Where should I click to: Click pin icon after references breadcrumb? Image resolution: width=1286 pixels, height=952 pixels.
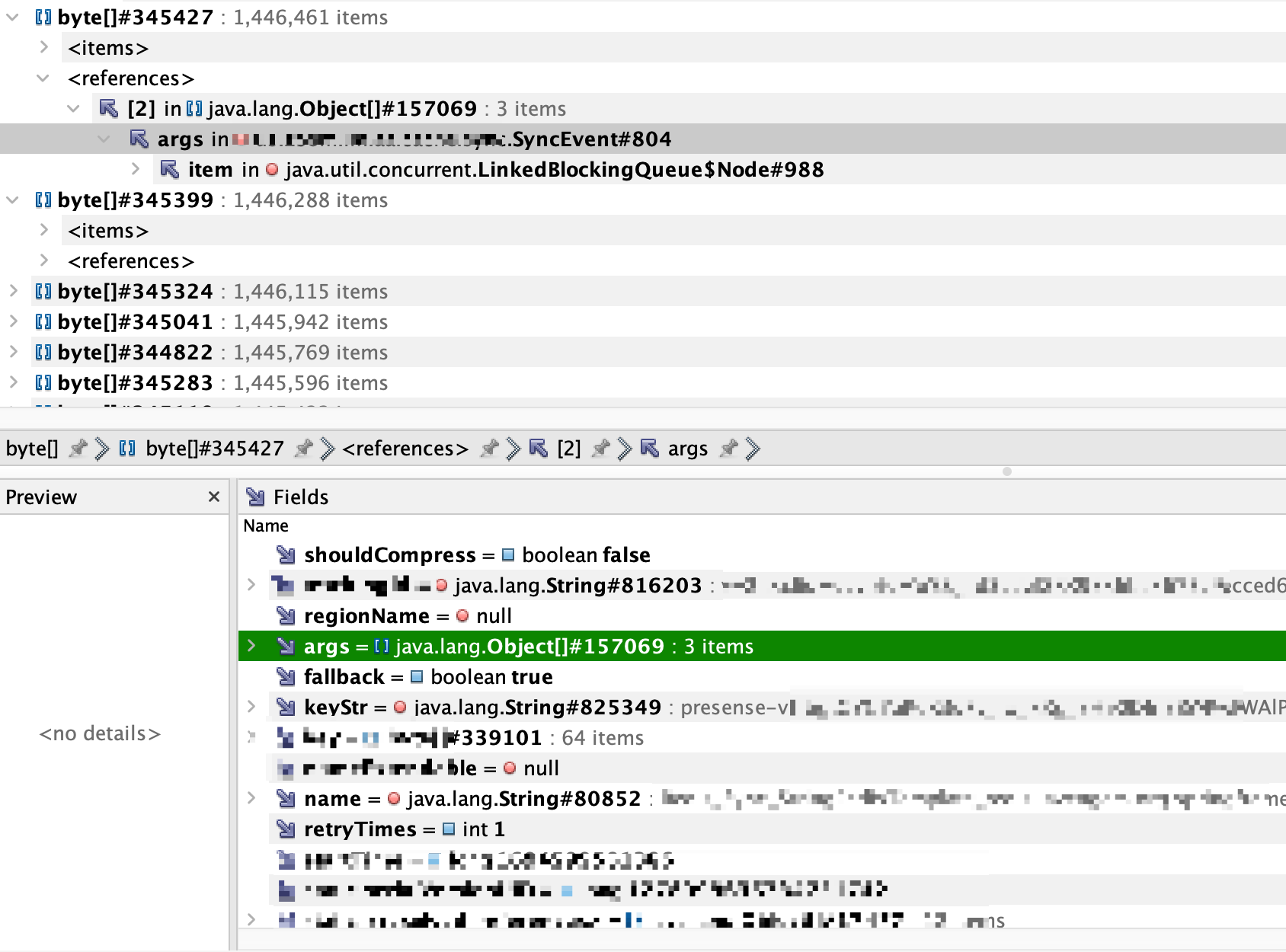489,449
